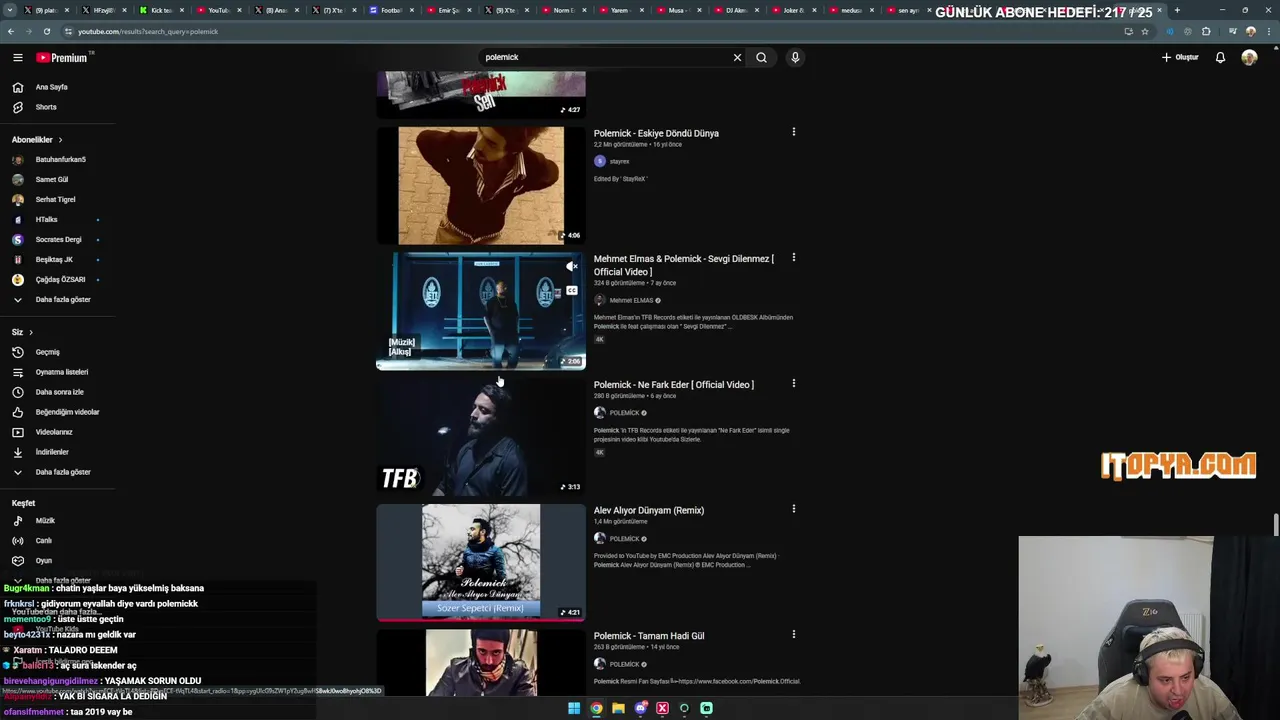
Task: Focus the YouTube search input field
Action: click(605, 57)
